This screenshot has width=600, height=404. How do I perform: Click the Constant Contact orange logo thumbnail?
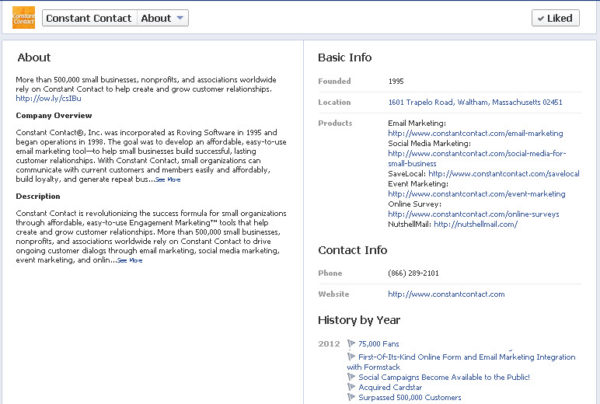pyautogui.click(x=23, y=17)
